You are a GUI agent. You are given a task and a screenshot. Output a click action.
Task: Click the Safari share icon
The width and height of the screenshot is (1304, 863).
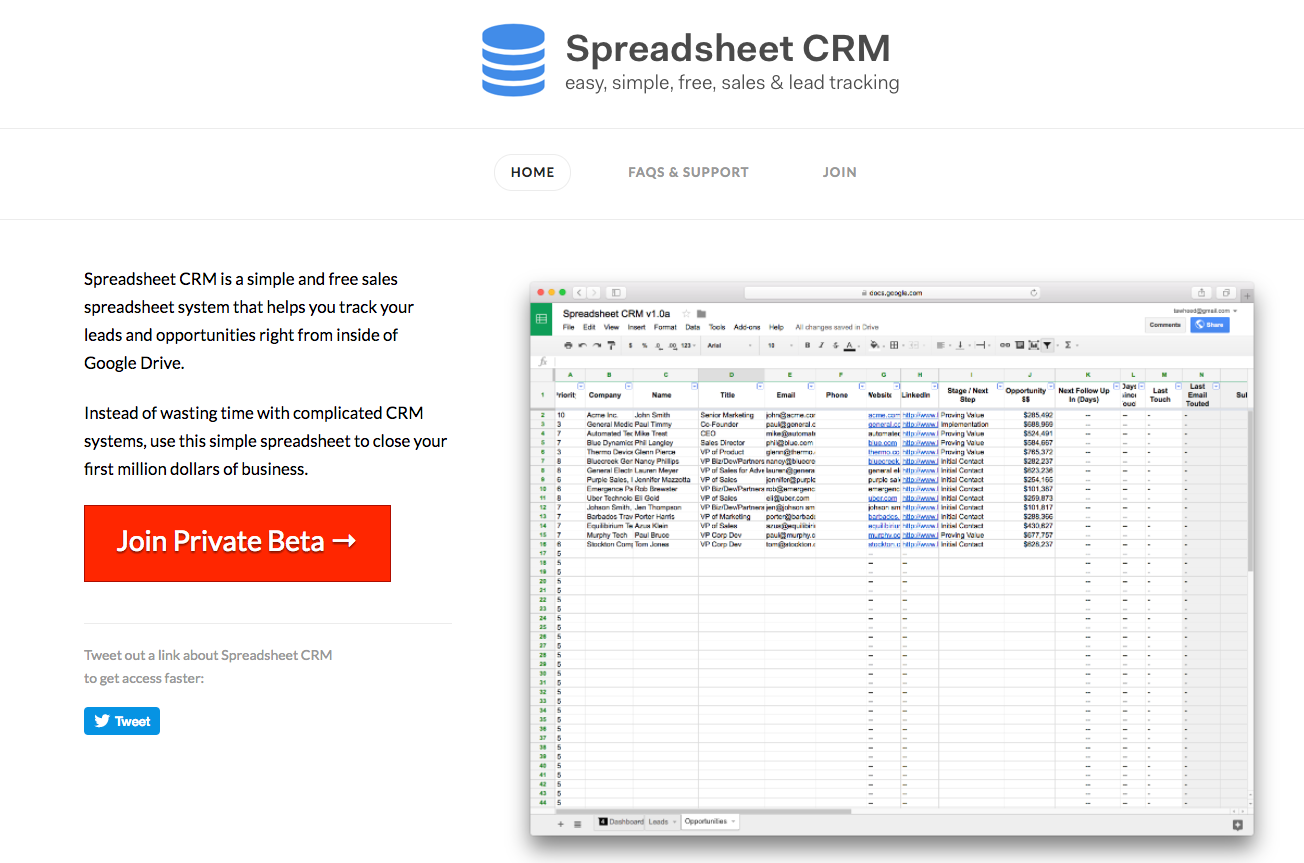[x=1201, y=293]
